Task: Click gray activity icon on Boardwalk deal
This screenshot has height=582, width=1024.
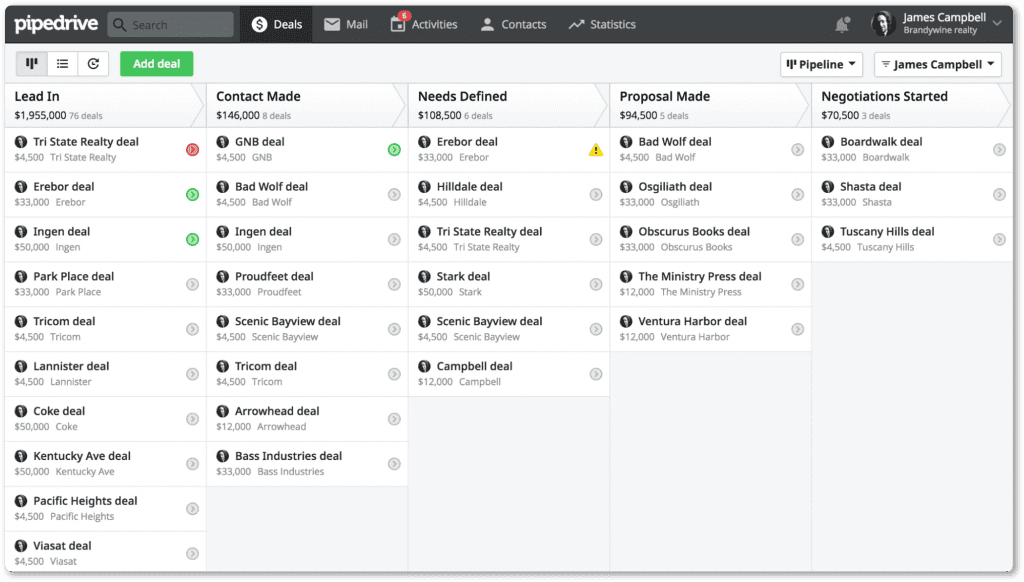Action: [999, 150]
